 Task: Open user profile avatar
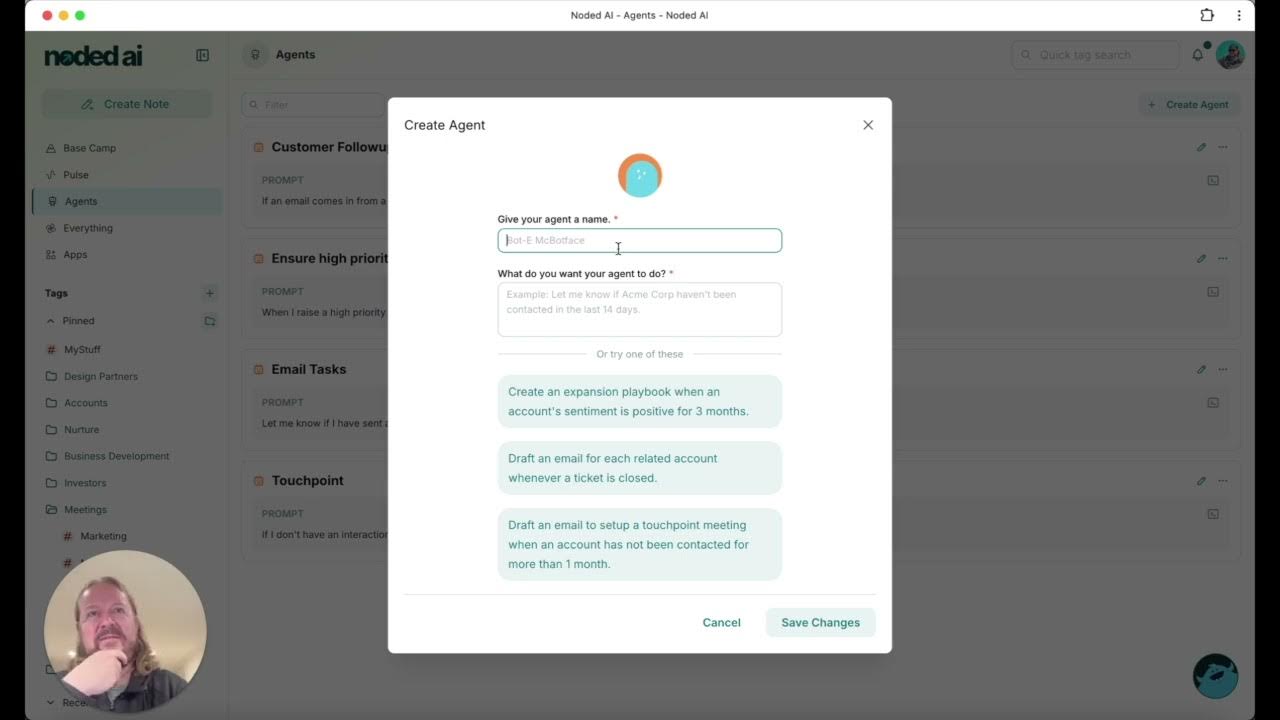[1230, 55]
